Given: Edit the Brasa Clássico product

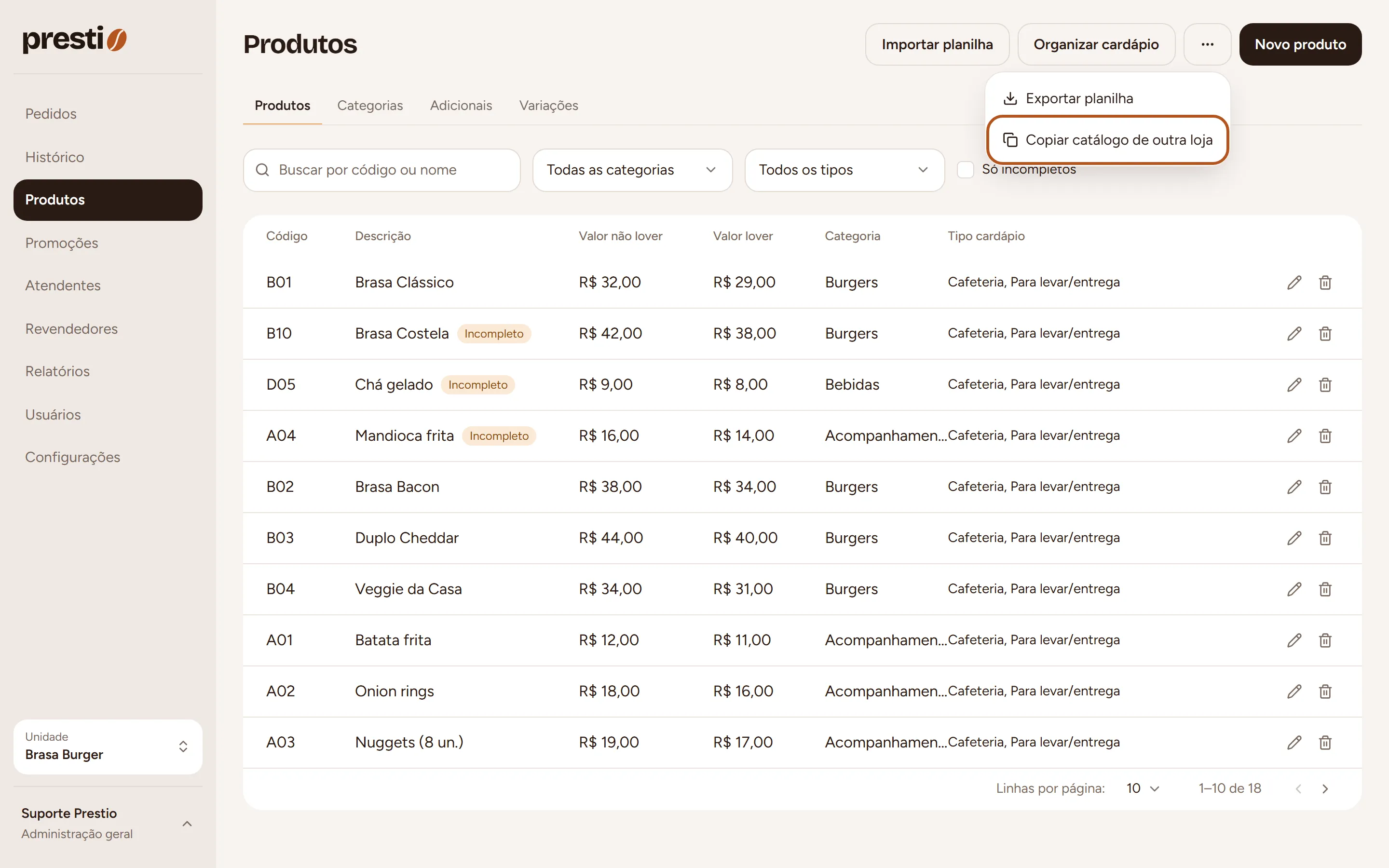Looking at the screenshot, I should [x=1294, y=283].
